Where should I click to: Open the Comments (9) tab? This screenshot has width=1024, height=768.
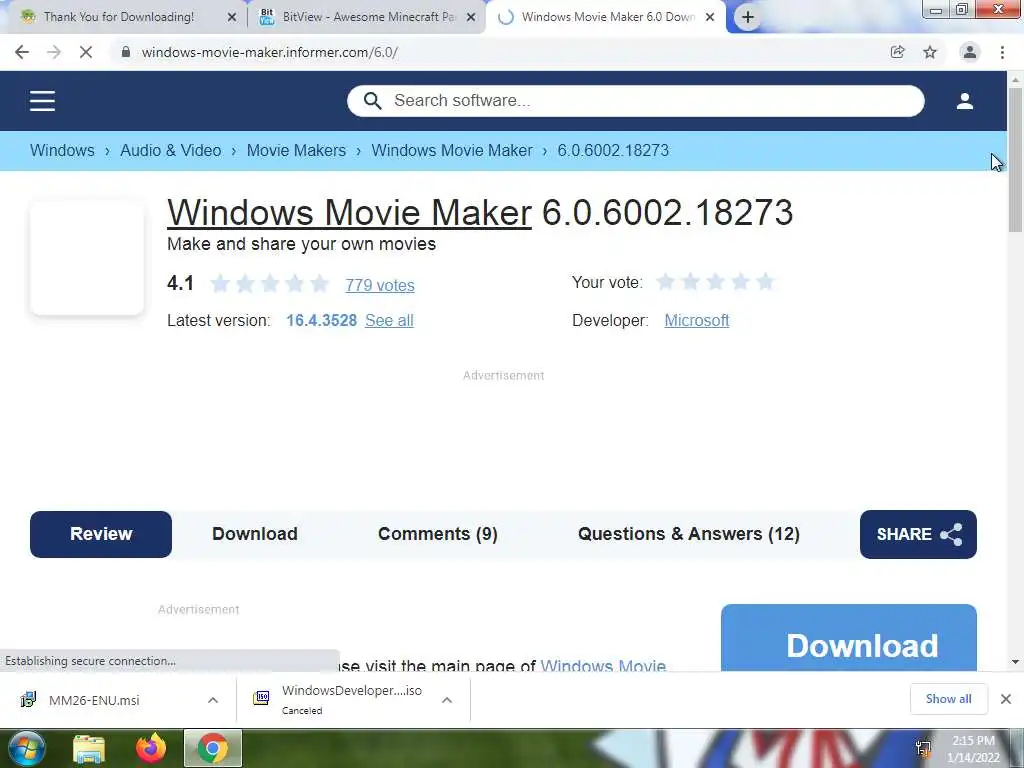(438, 534)
